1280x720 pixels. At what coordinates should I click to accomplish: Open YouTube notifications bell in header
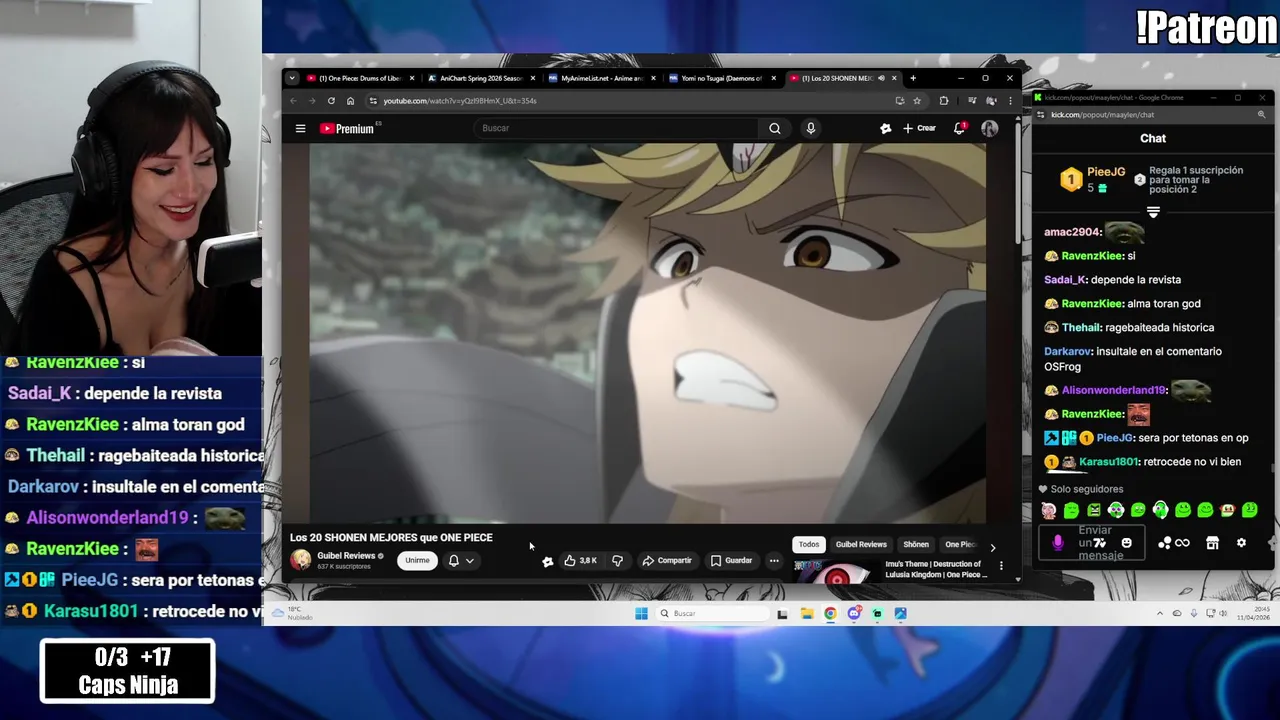click(959, 128)
